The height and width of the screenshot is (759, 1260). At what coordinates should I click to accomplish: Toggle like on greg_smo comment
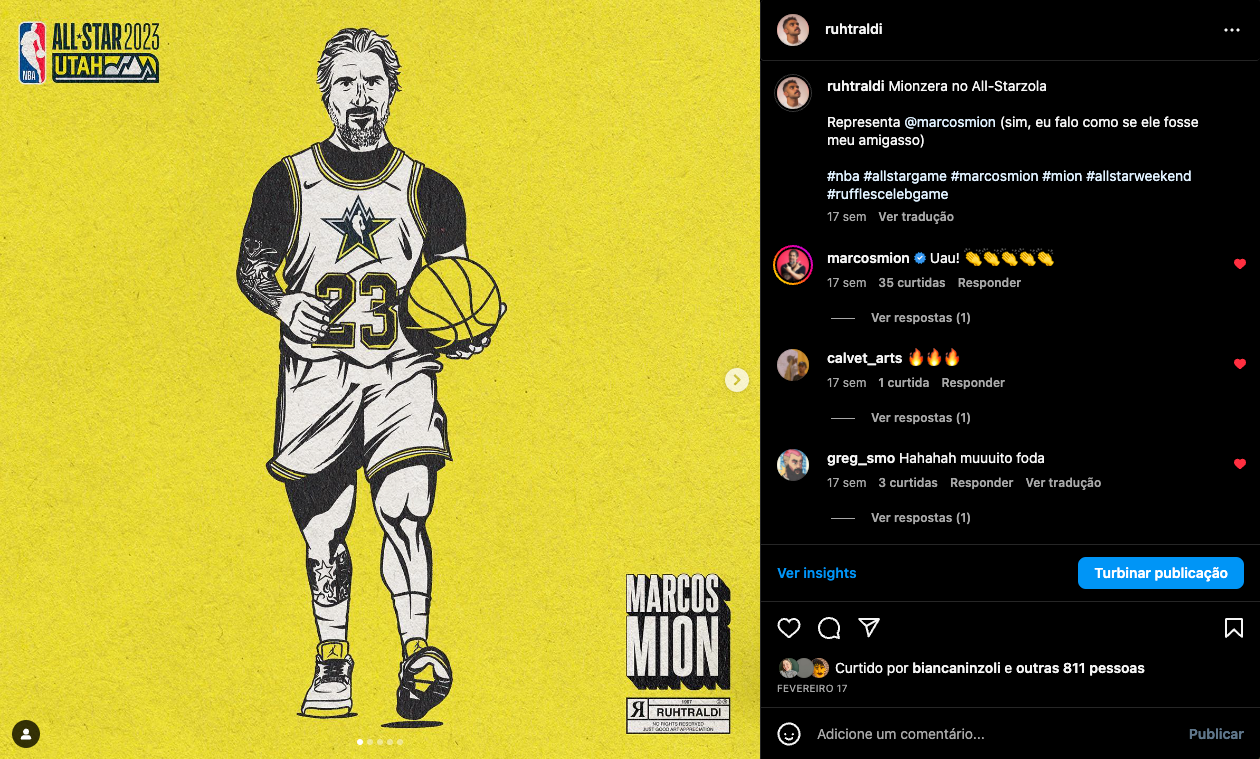pos(1240,464)
